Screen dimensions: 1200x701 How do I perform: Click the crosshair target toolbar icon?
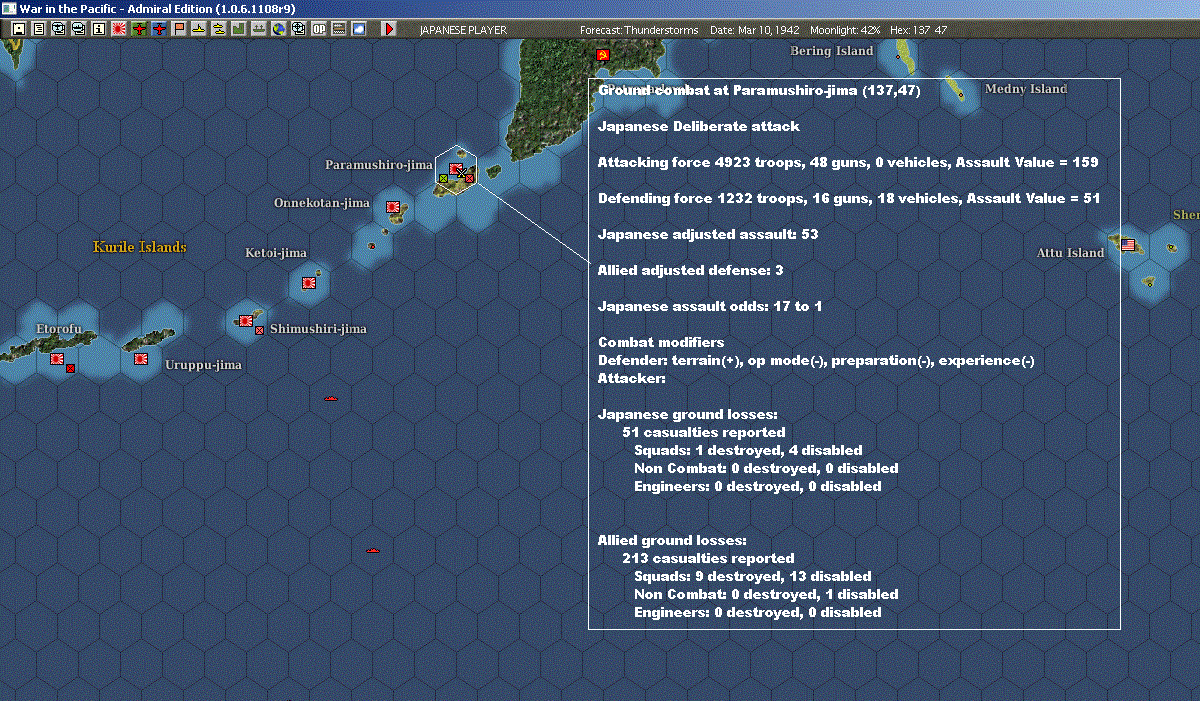298,29
